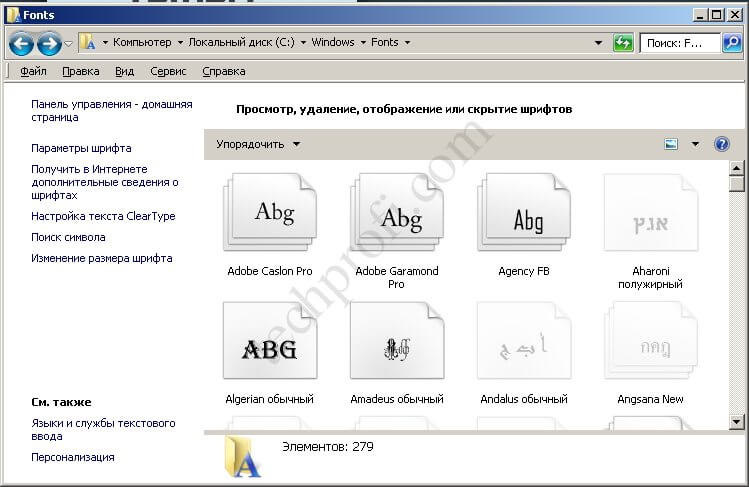The image size is (749, 487).
Task: Click the Back navigation arrow button
Action: click(x=21, y=43)
